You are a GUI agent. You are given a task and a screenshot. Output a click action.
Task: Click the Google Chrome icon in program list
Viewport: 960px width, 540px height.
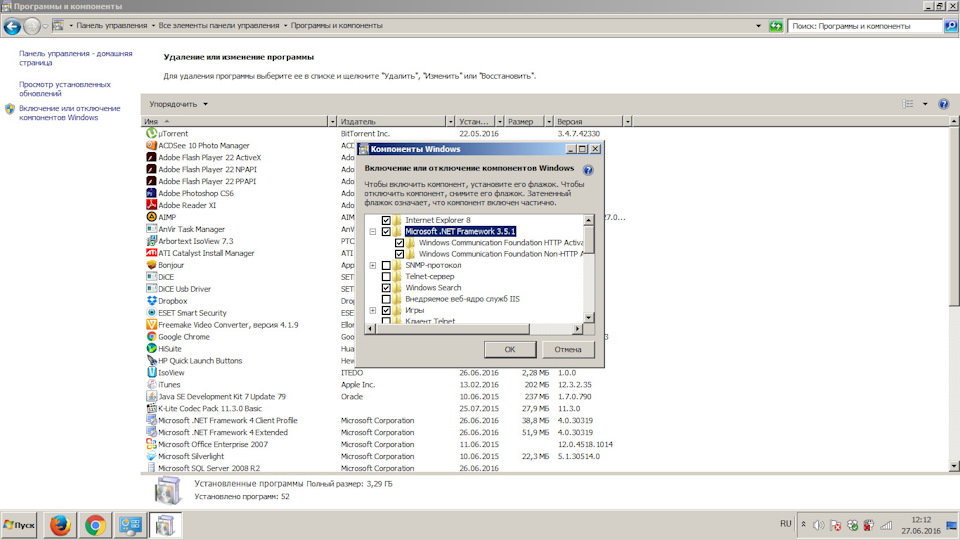[151, 336]
